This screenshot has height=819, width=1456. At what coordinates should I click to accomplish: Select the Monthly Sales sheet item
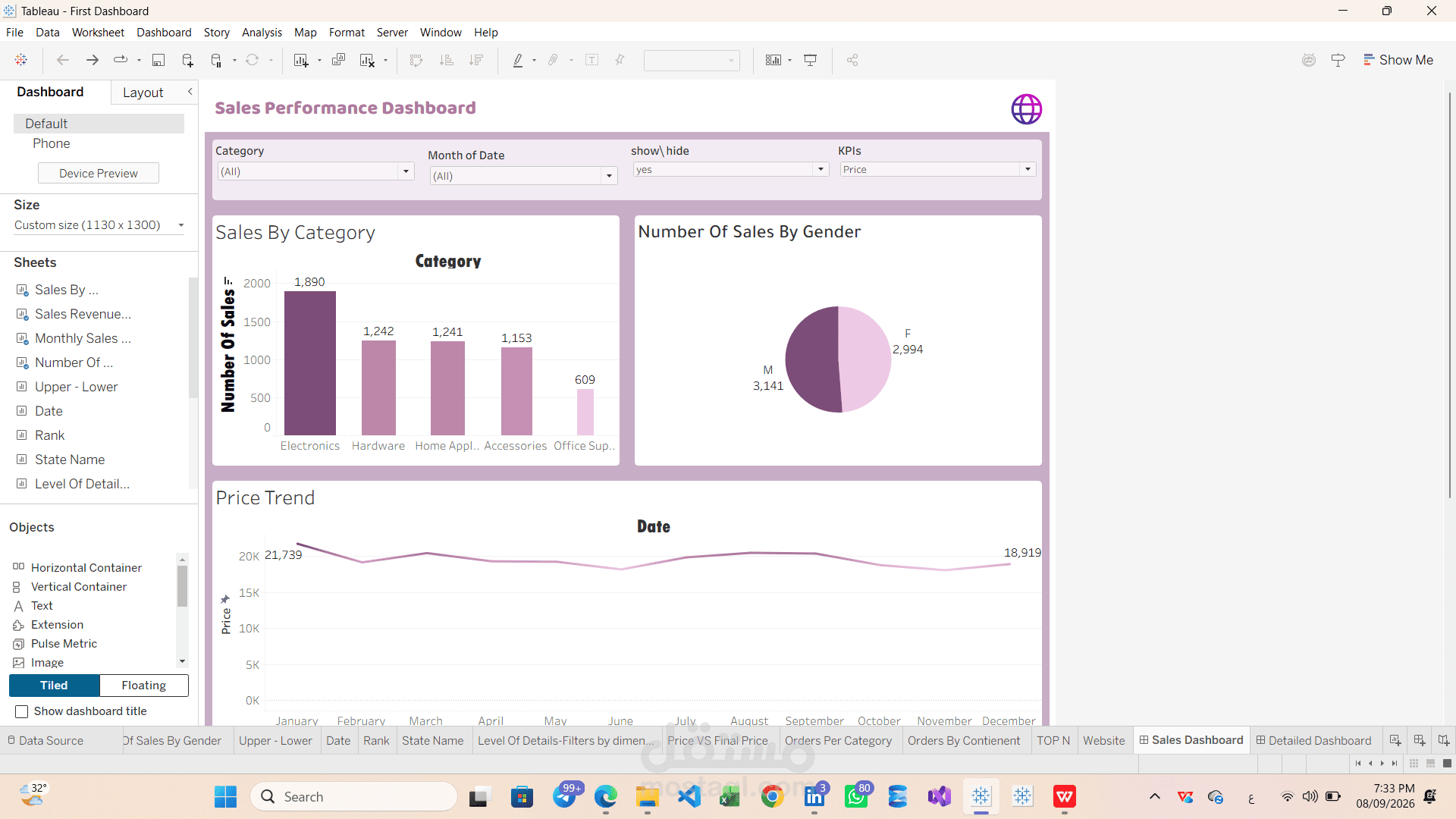(83, 338)
